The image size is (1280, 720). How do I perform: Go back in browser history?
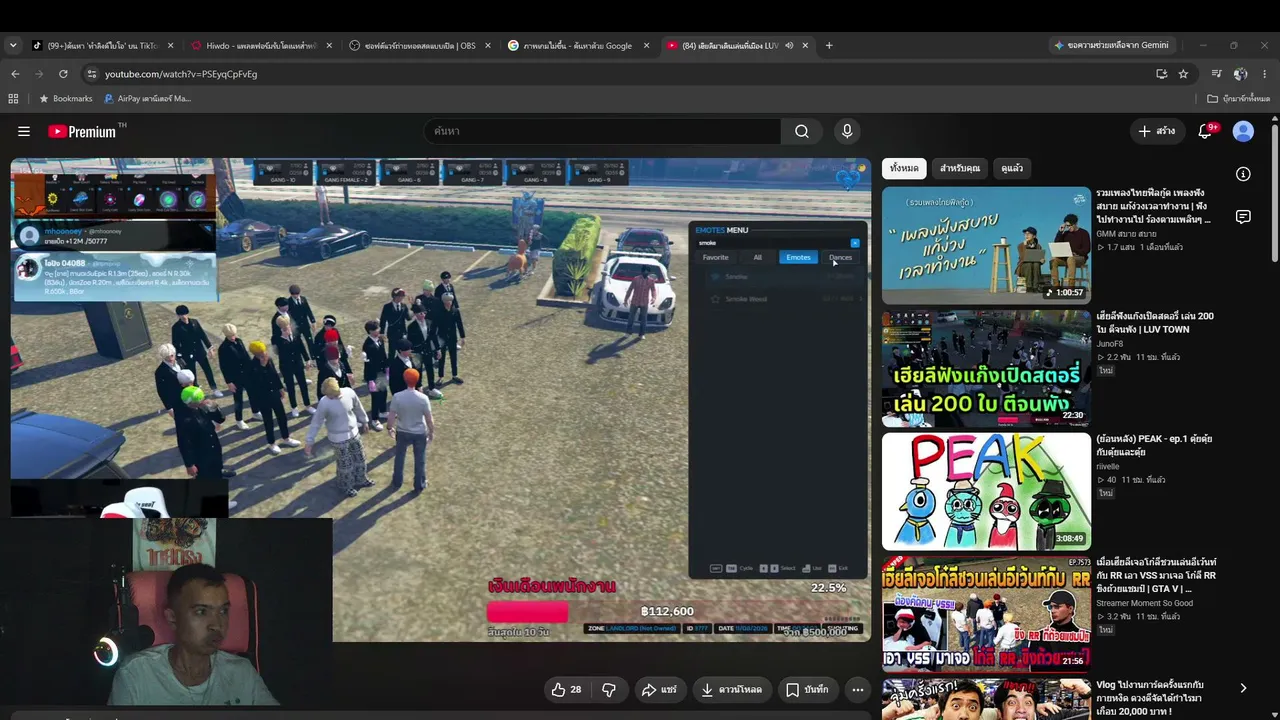point(15,74)
